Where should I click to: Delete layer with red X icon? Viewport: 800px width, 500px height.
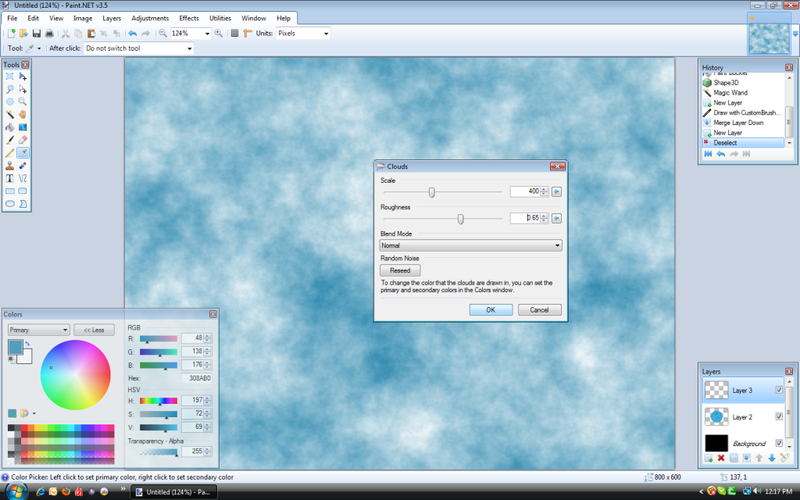(x=721, y=458)
